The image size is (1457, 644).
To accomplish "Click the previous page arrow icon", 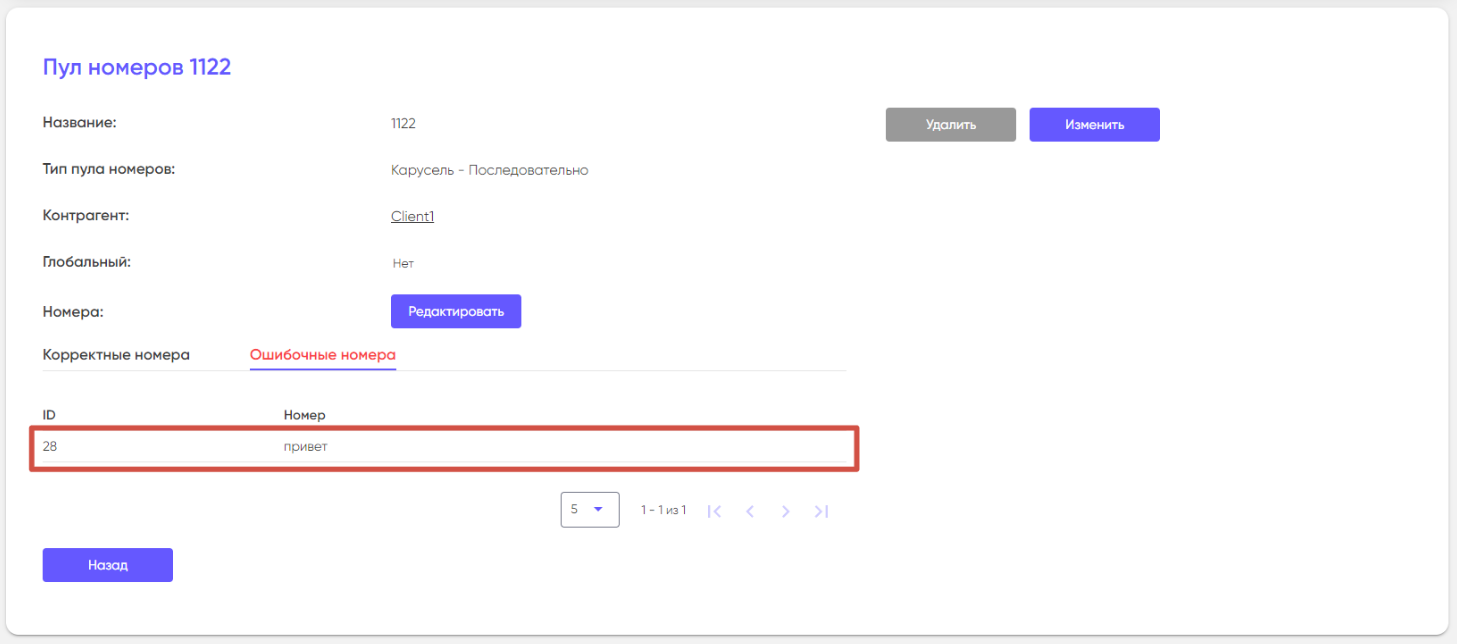I will [x=750, y=511].
